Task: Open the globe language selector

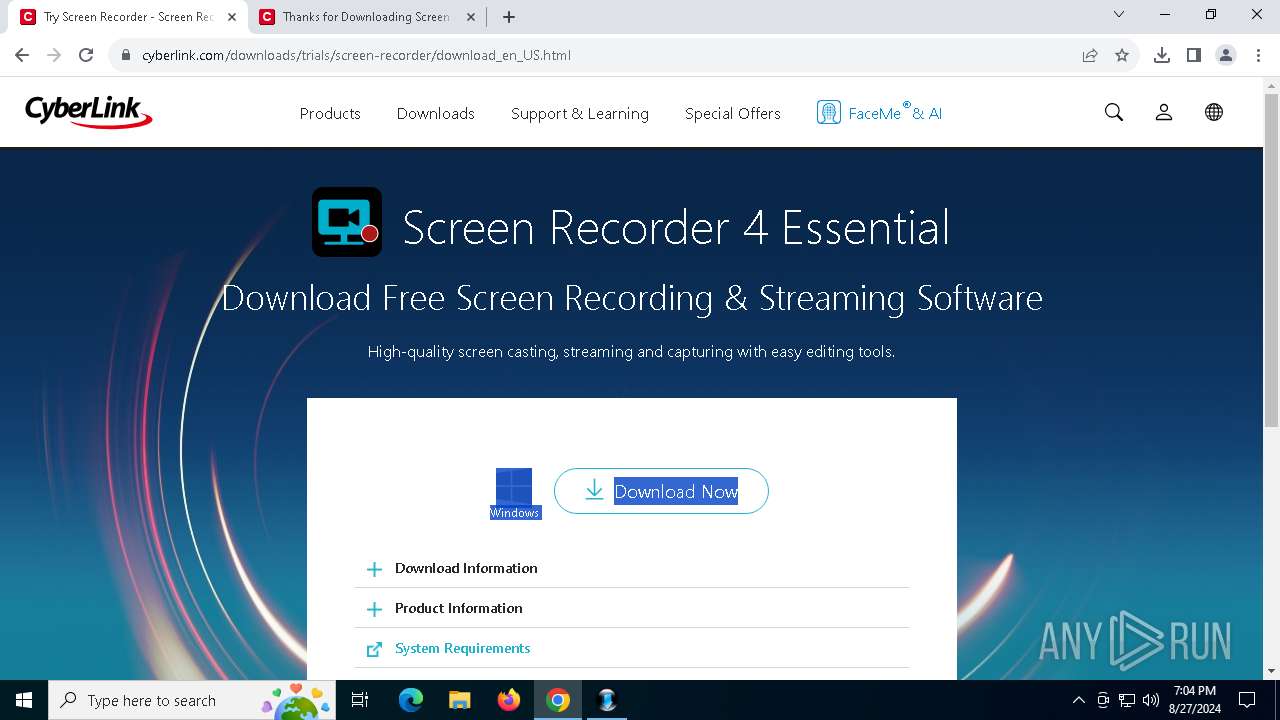Action: 1214,113
